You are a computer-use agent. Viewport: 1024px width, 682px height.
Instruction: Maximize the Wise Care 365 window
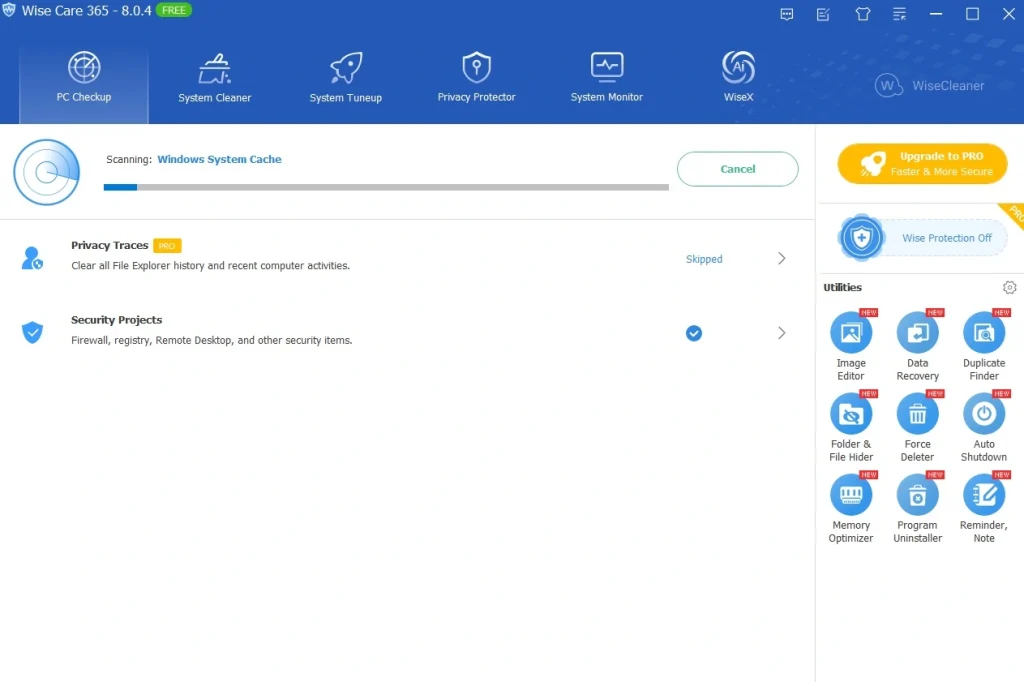[972, 14]
